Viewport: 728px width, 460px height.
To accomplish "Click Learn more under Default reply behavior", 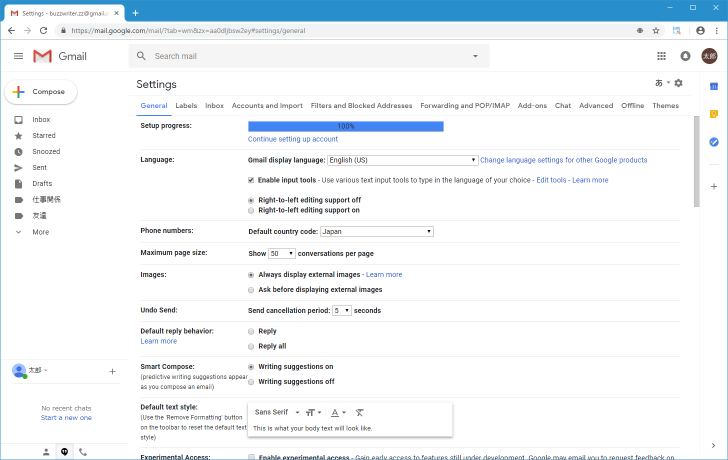I will [x=159, y=341].
